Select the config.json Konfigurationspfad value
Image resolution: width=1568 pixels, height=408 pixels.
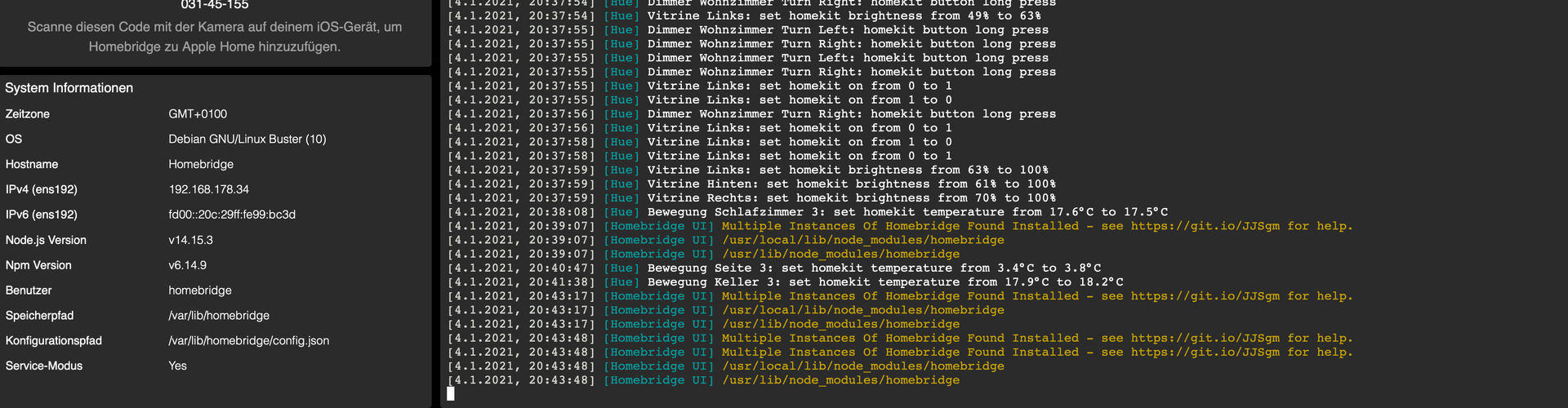click(249, 340)
